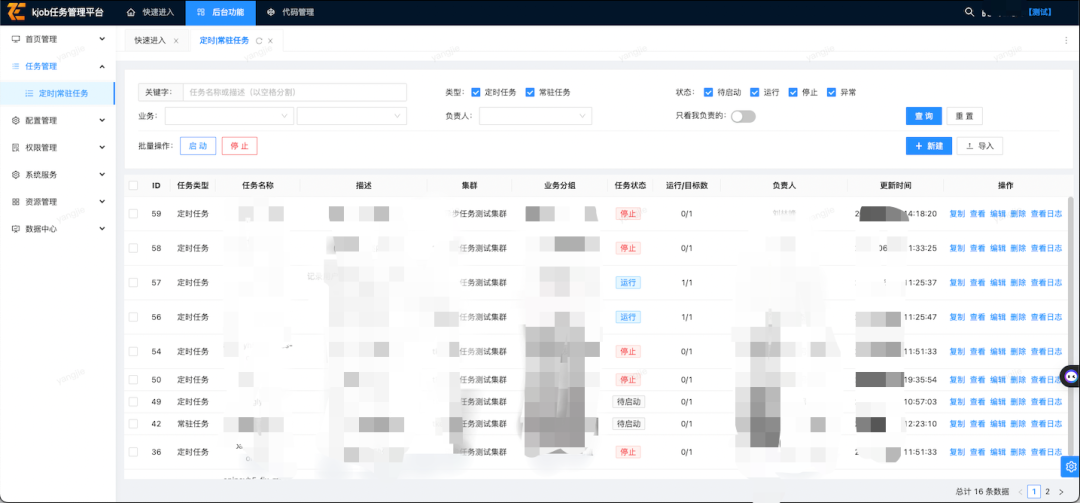Uncheck the 停止 status checkbox
This screenshot has width=1080, height=503.
(x=793, y=92)
